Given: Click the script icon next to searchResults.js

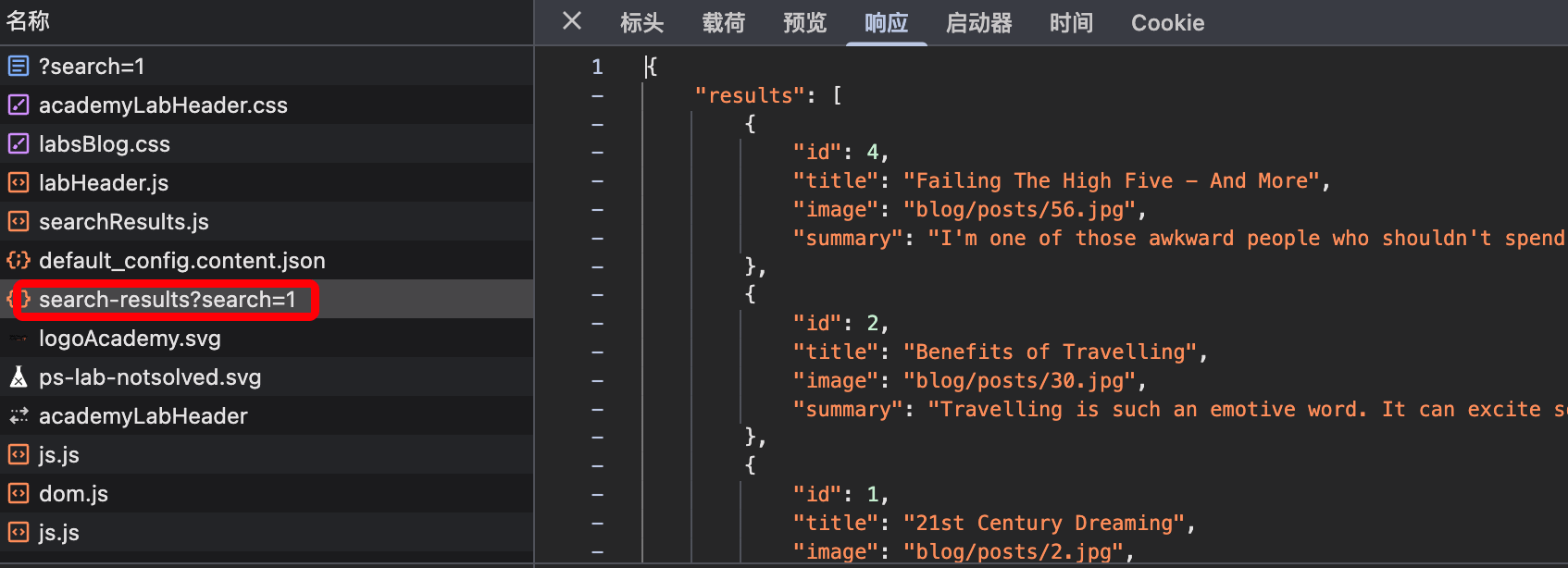Looking at the screenshot, I should pyautogui.click(x=19, y=222).
